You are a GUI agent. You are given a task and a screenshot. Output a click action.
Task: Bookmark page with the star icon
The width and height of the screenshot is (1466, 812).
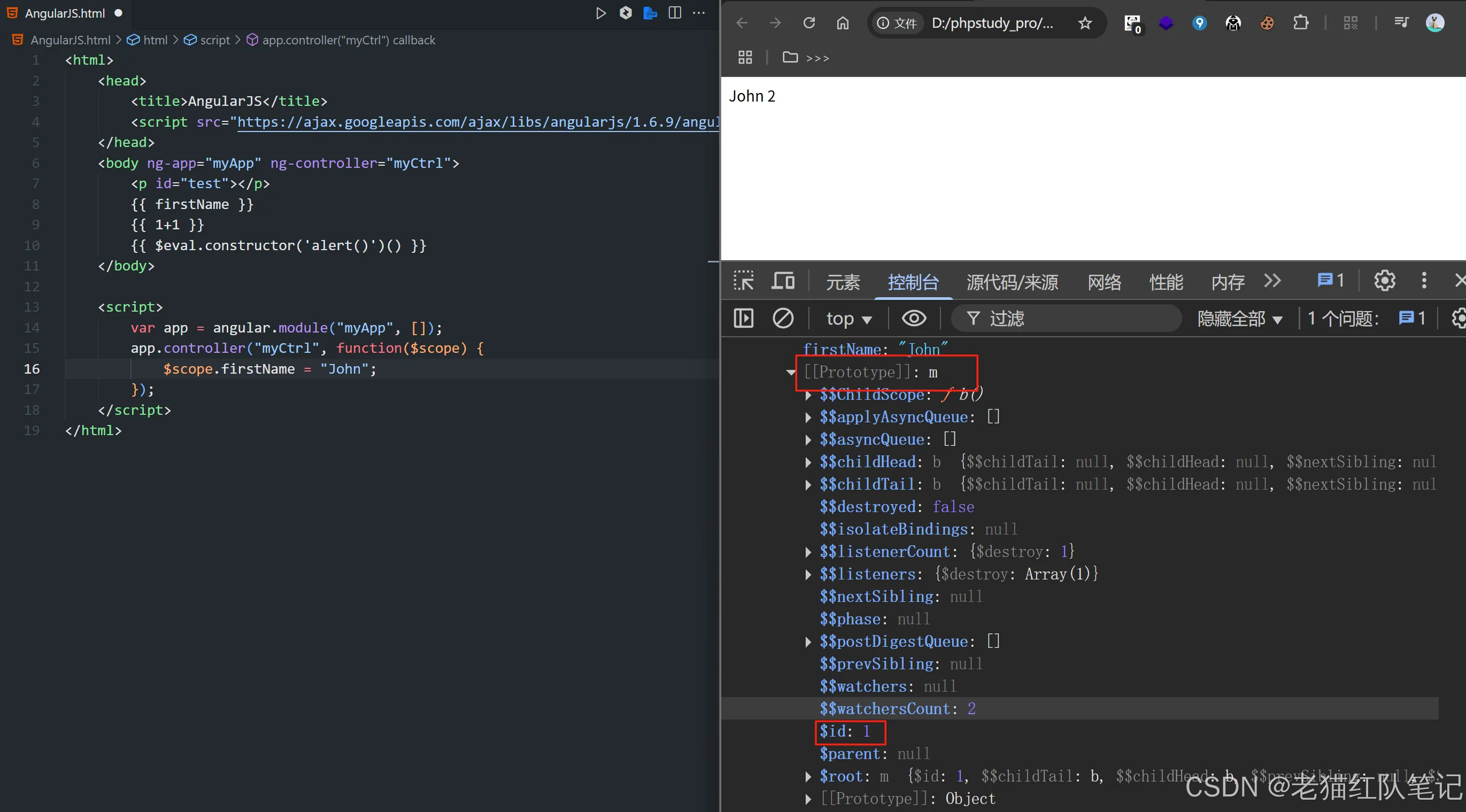[1085, 24]
